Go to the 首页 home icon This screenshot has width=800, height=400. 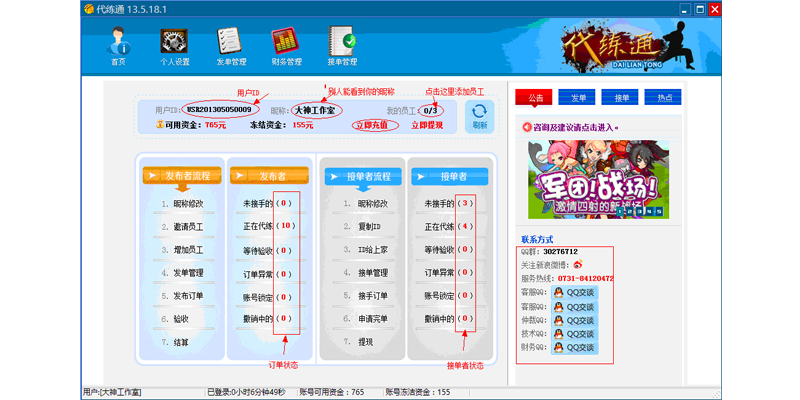point(118,47)
